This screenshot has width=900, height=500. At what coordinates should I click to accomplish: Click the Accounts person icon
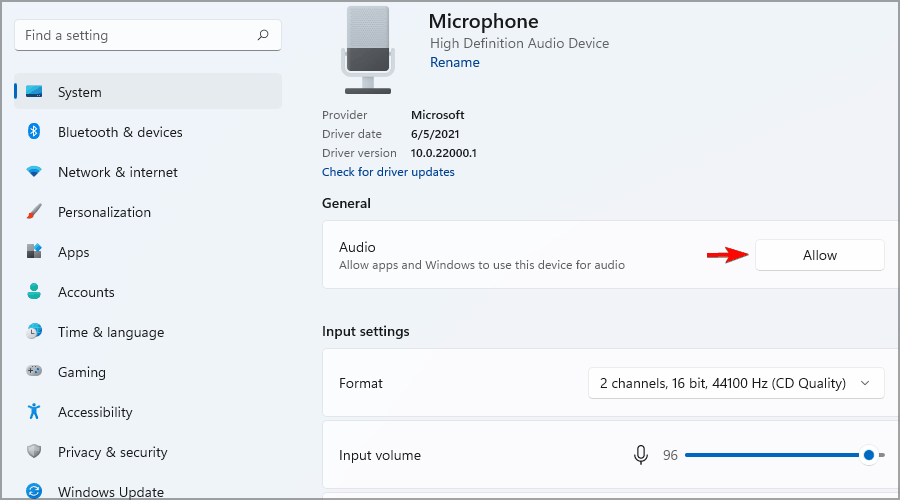click(x=34, y=291)
